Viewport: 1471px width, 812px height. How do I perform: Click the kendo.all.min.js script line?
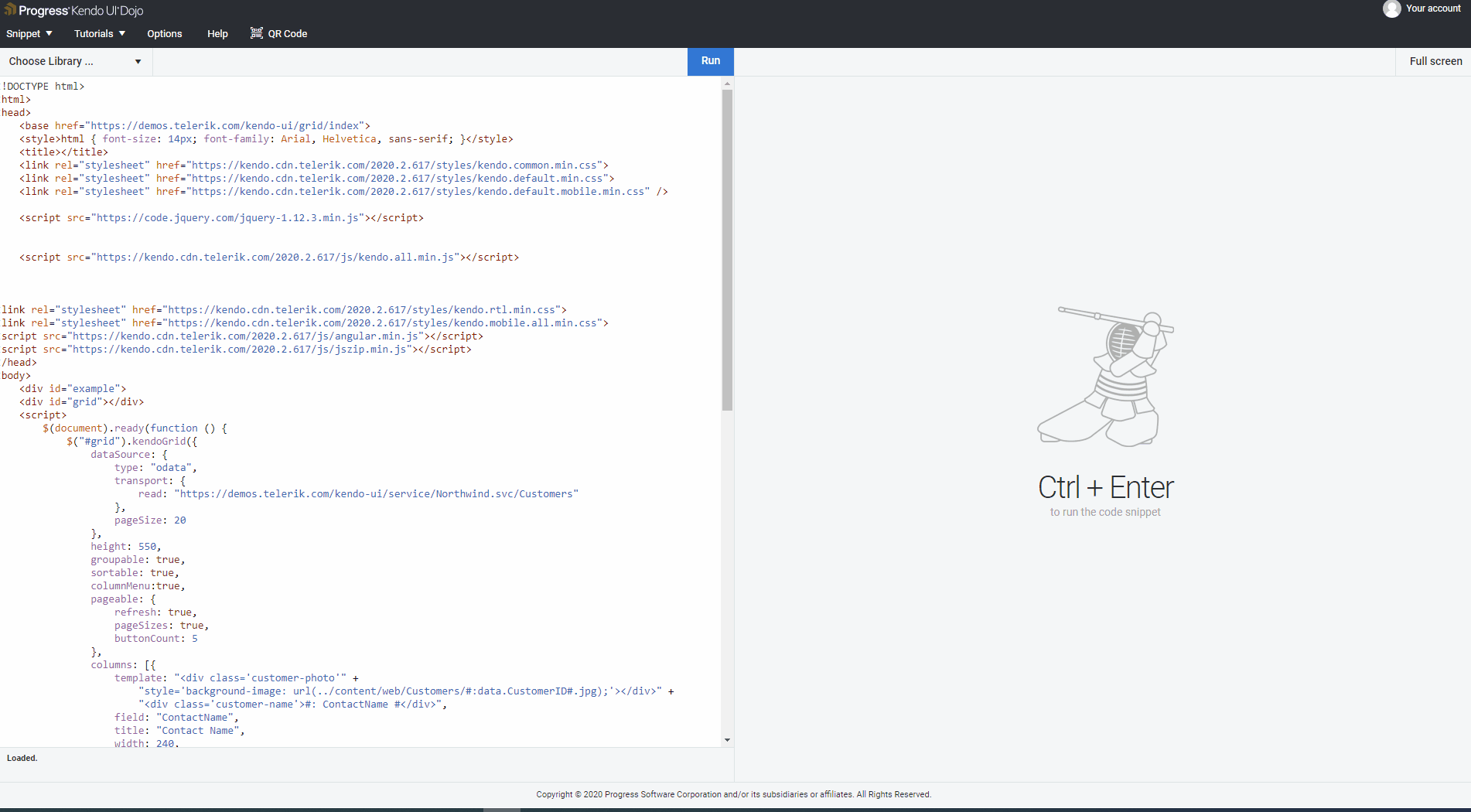(x=269, y=258)
